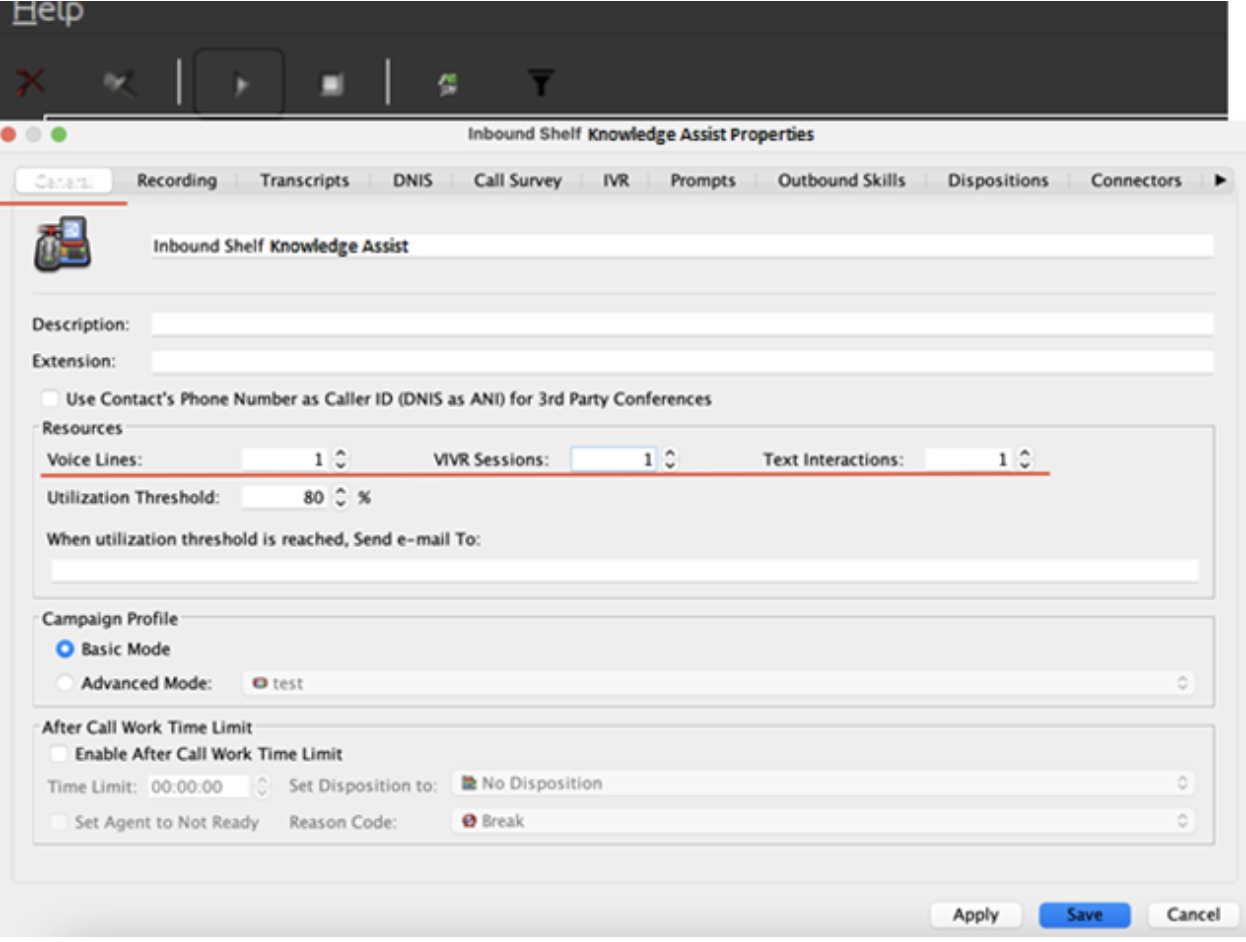Click the Apply button
The width and height of the screenshot is (1246, 942).
975,915
